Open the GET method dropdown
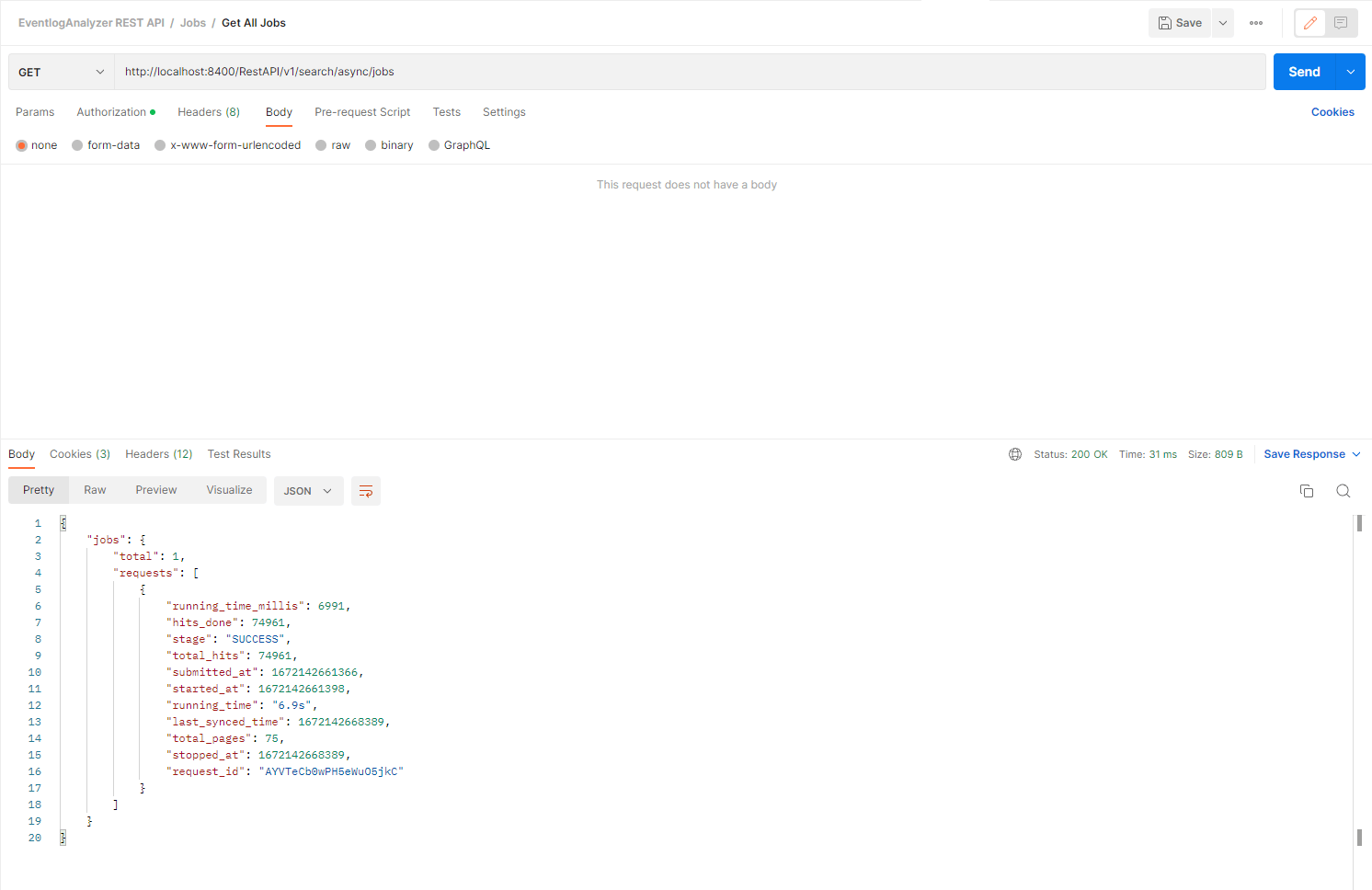The height and width of the screenshot is (890, 1372). point(60,71)
